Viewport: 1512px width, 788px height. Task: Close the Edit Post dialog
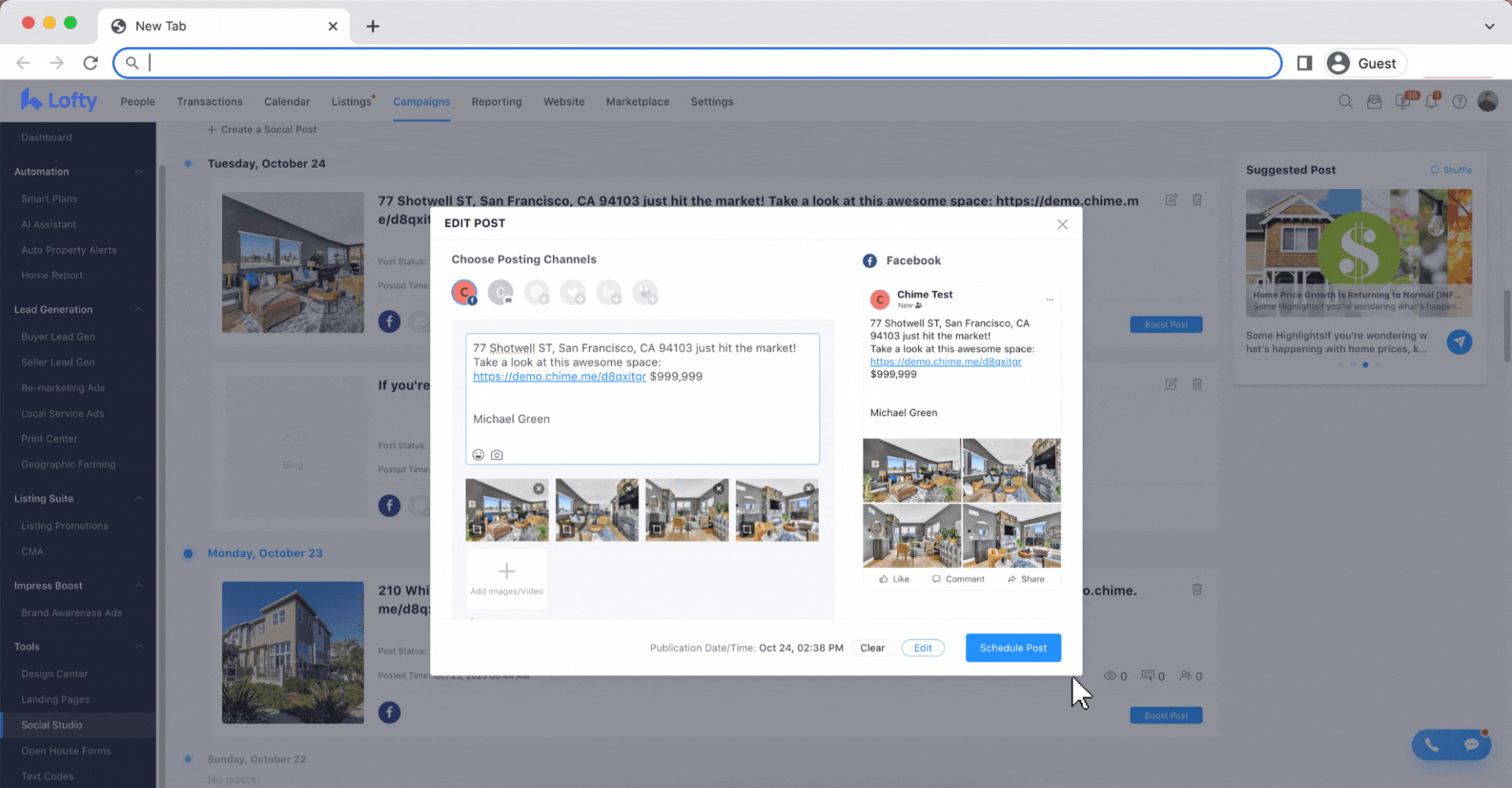pyautogui.click(x=1062, y=225)
